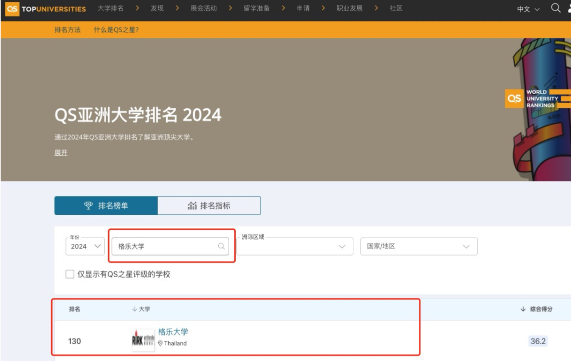Click the 格乐大学 search input field
The height and width of the screenshot is (361, 571).
170,246
